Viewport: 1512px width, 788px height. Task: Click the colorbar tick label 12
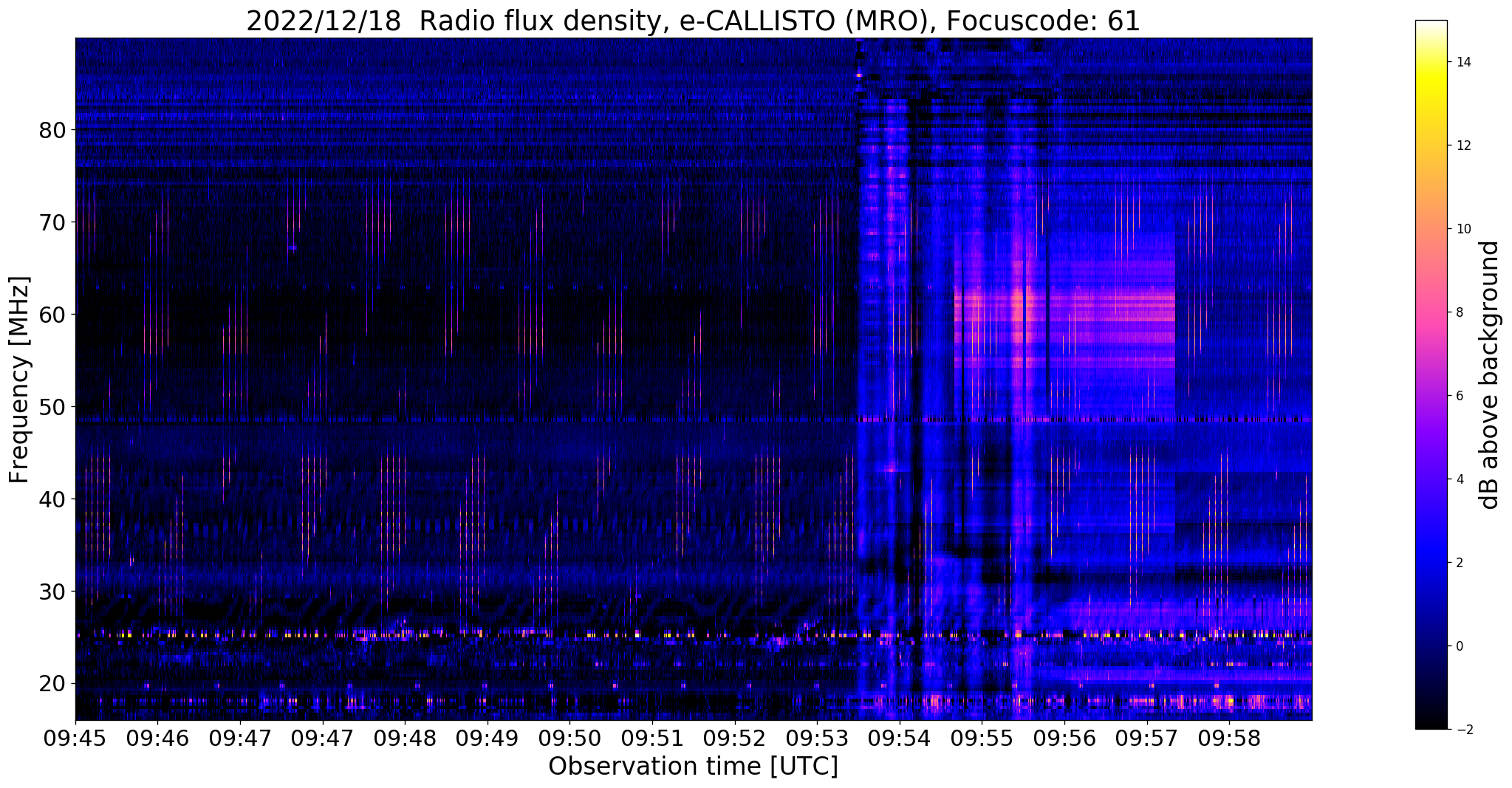click(1463, 145)
